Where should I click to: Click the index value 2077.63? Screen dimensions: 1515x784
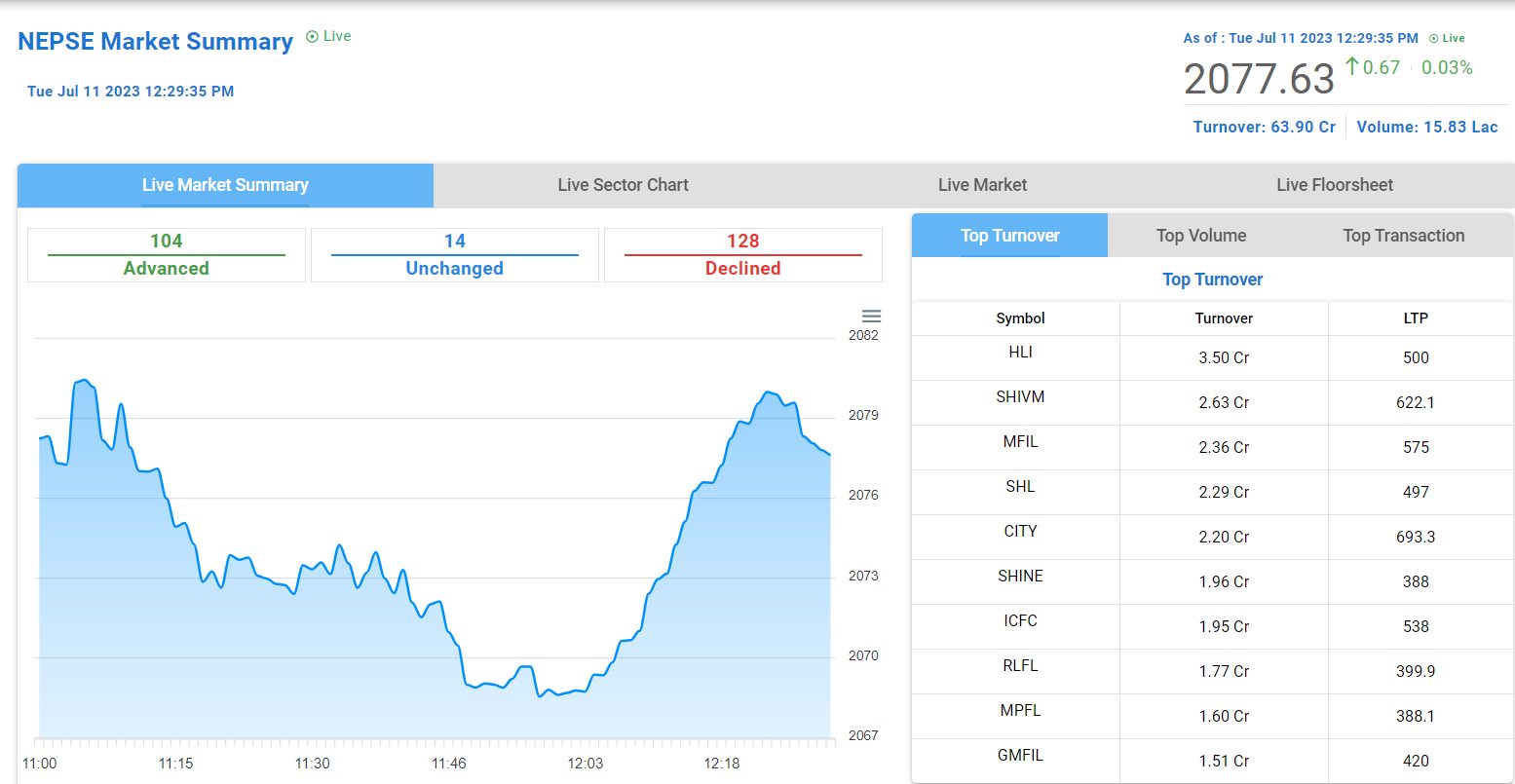click(x=1259, y=79)
